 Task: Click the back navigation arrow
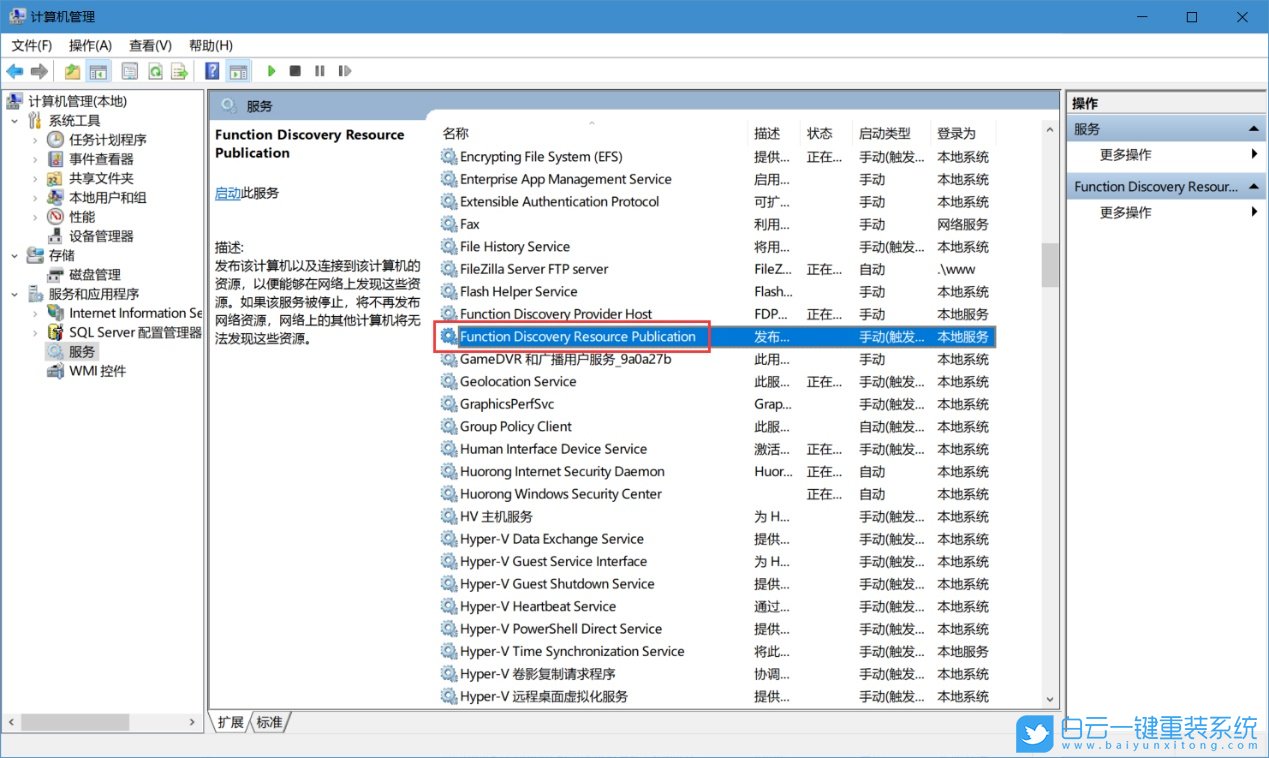click(14, 70)
